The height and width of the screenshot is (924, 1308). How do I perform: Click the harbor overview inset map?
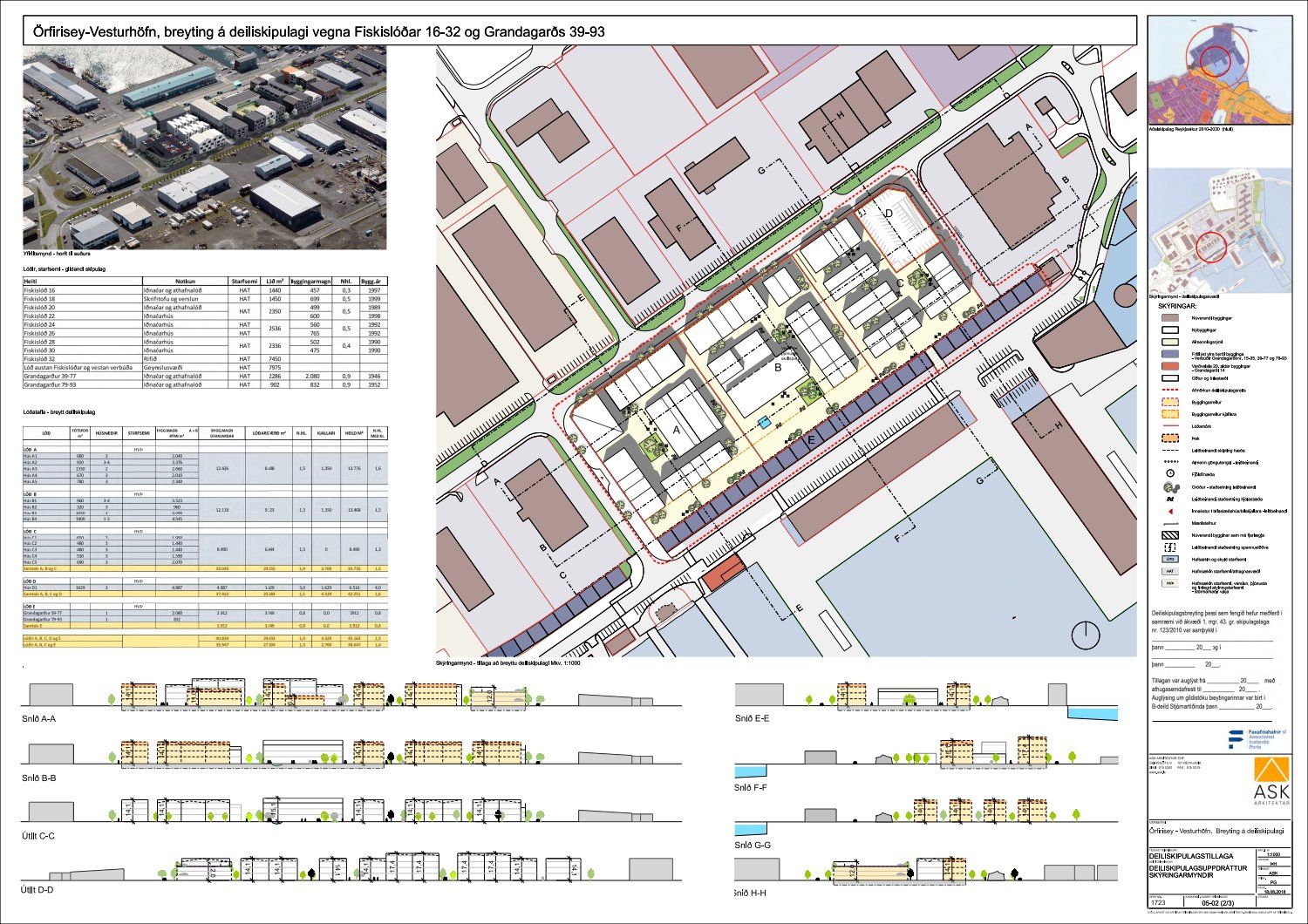point(1229,231)
